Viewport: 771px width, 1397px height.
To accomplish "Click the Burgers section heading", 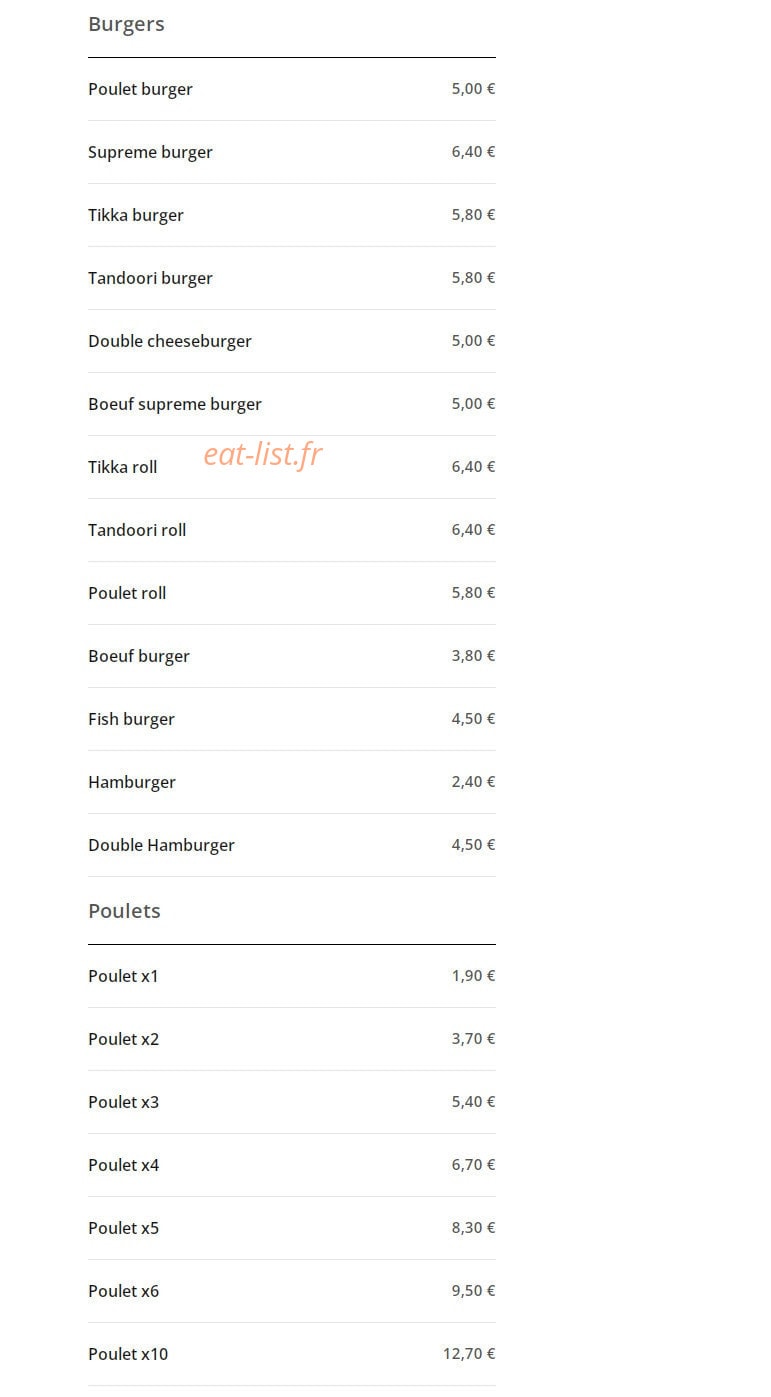I will point(126,24).
